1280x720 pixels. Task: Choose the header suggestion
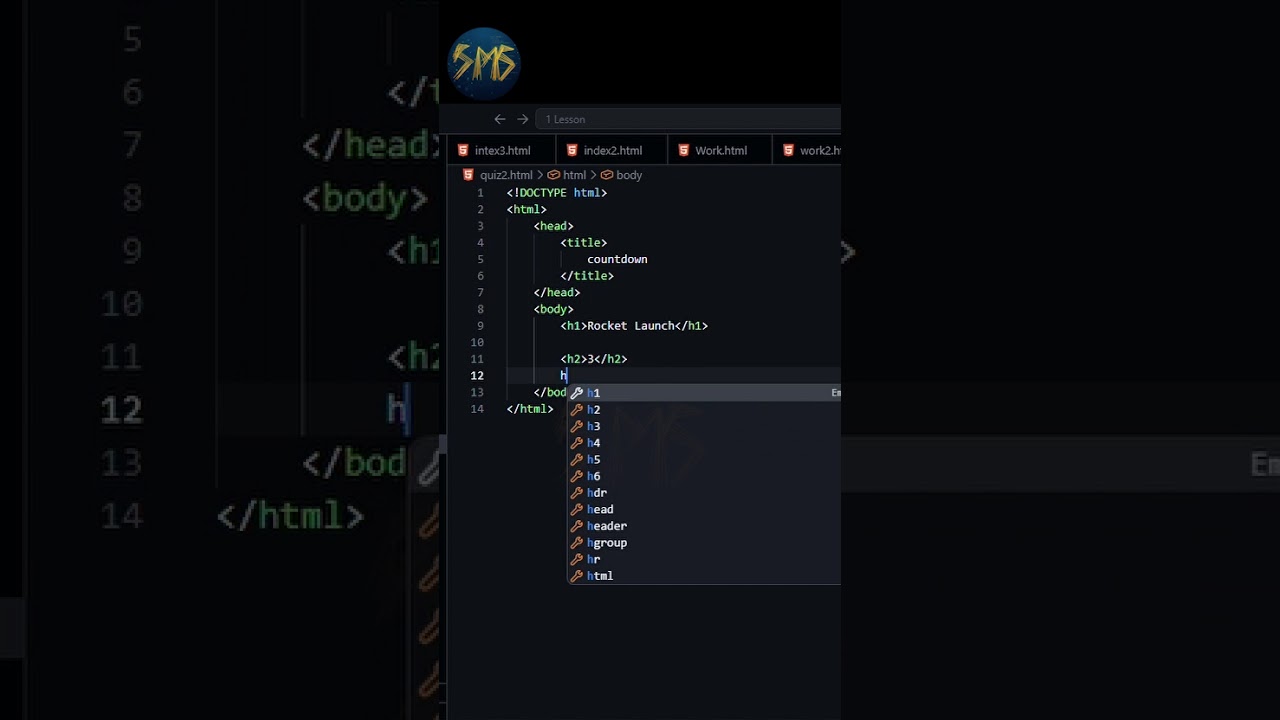704,526
